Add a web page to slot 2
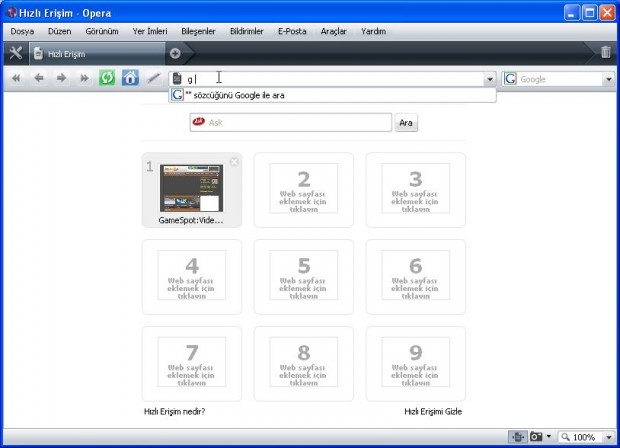Viewport: 620px width, 448px height. [304, 190]
